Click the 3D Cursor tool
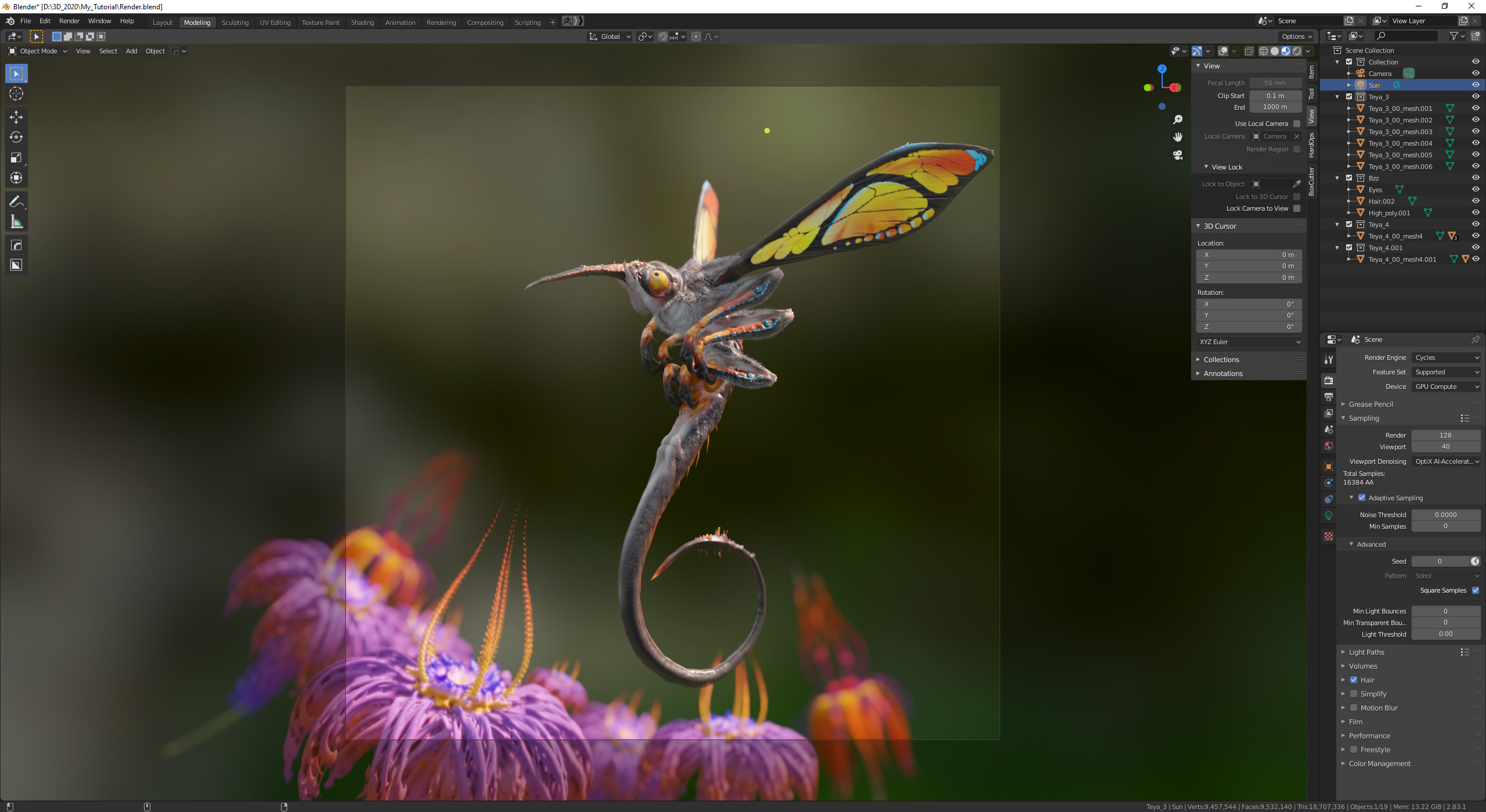Screen dimensions: 1486x812 [16, 94]
